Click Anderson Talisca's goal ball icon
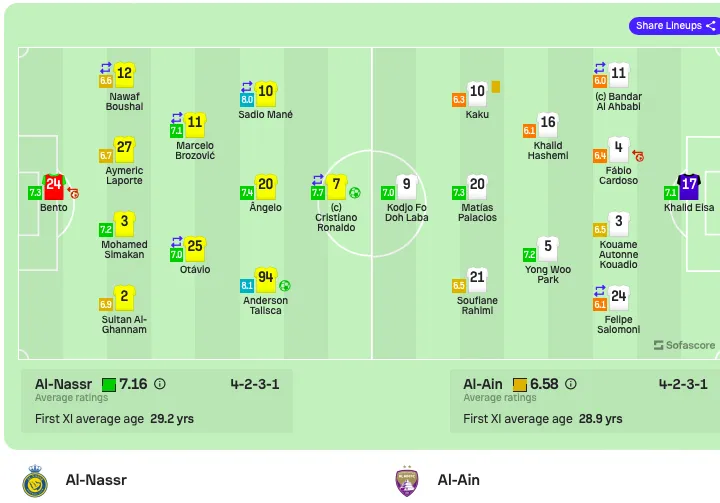 click(285, 286)
